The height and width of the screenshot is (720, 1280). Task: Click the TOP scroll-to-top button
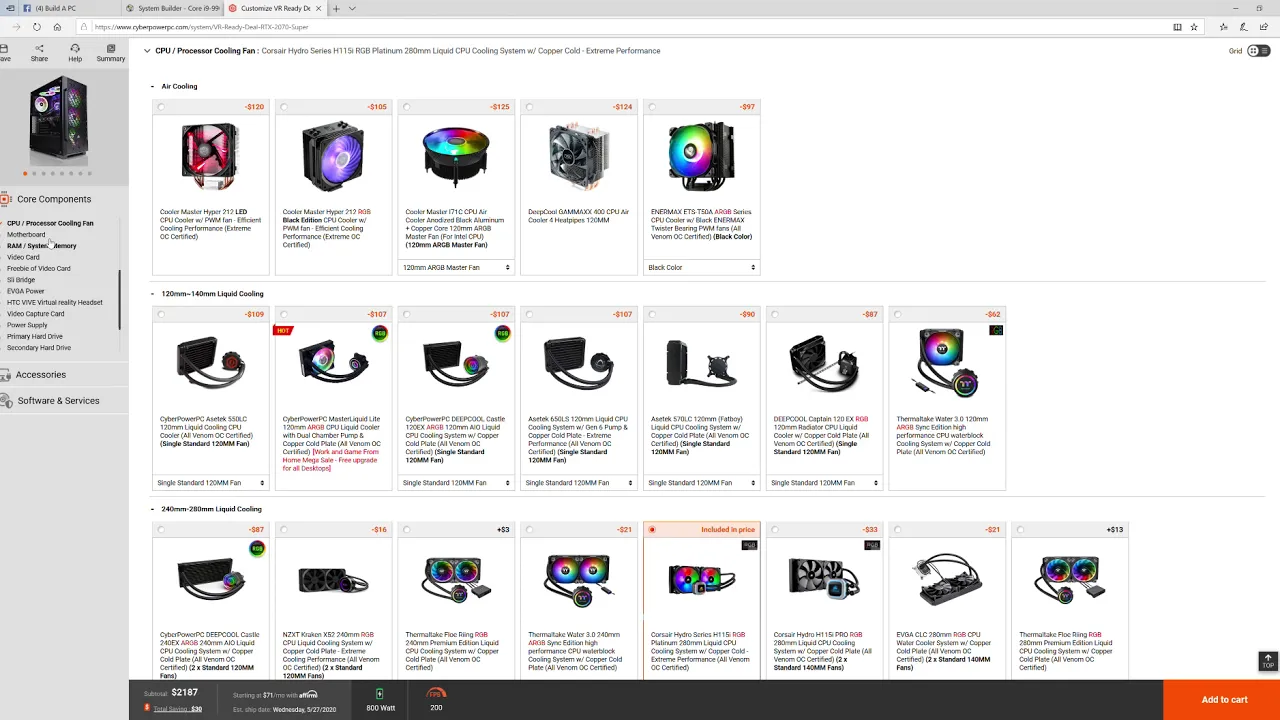(x=1268, y=662)
